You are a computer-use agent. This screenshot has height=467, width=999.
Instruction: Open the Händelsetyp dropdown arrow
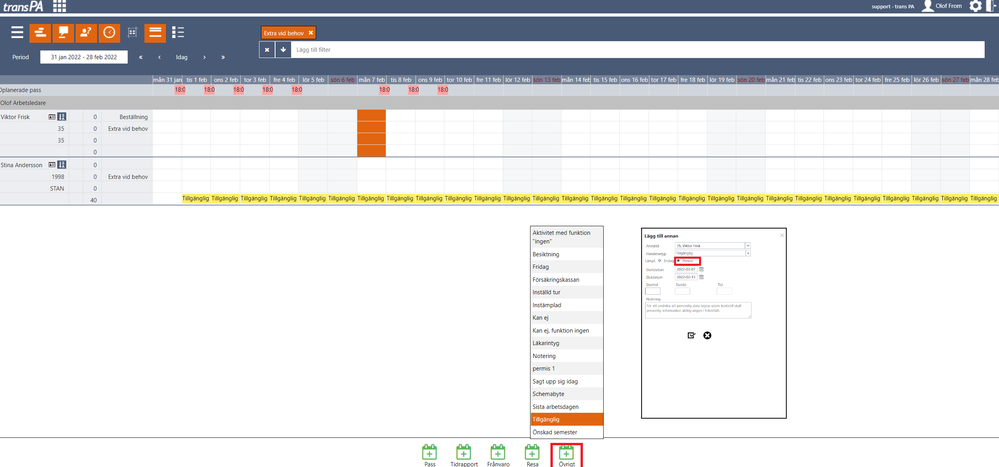(748, 253)
